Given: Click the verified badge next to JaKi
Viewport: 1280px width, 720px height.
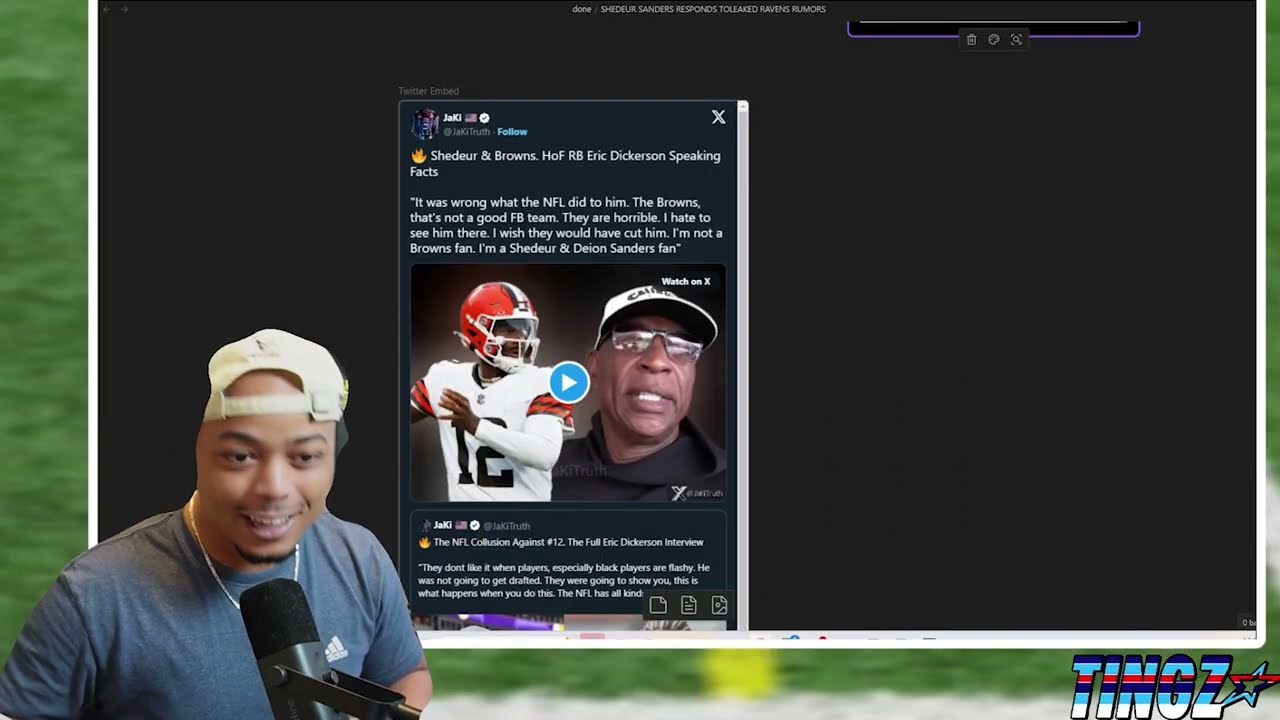Looking at the screenshot, I should 484,118.
